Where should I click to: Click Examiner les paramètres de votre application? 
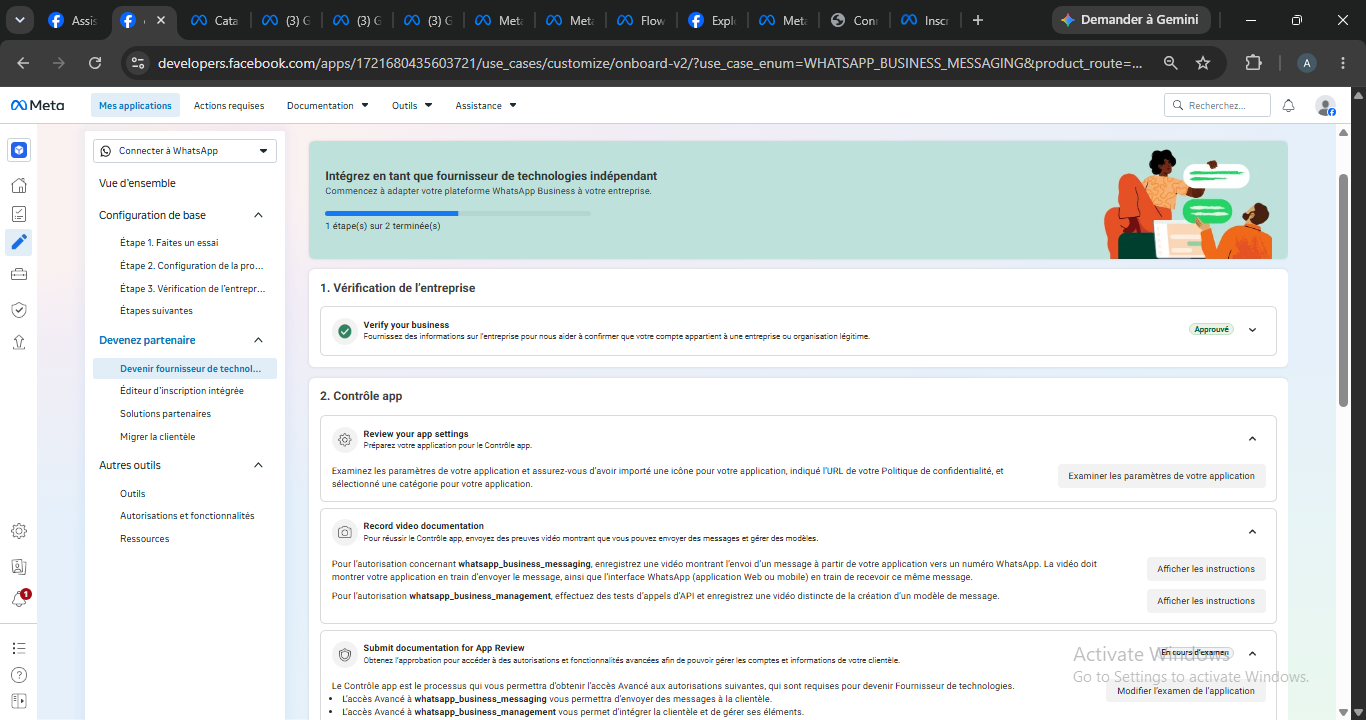pyautogui.click(x=1161, y=476)
